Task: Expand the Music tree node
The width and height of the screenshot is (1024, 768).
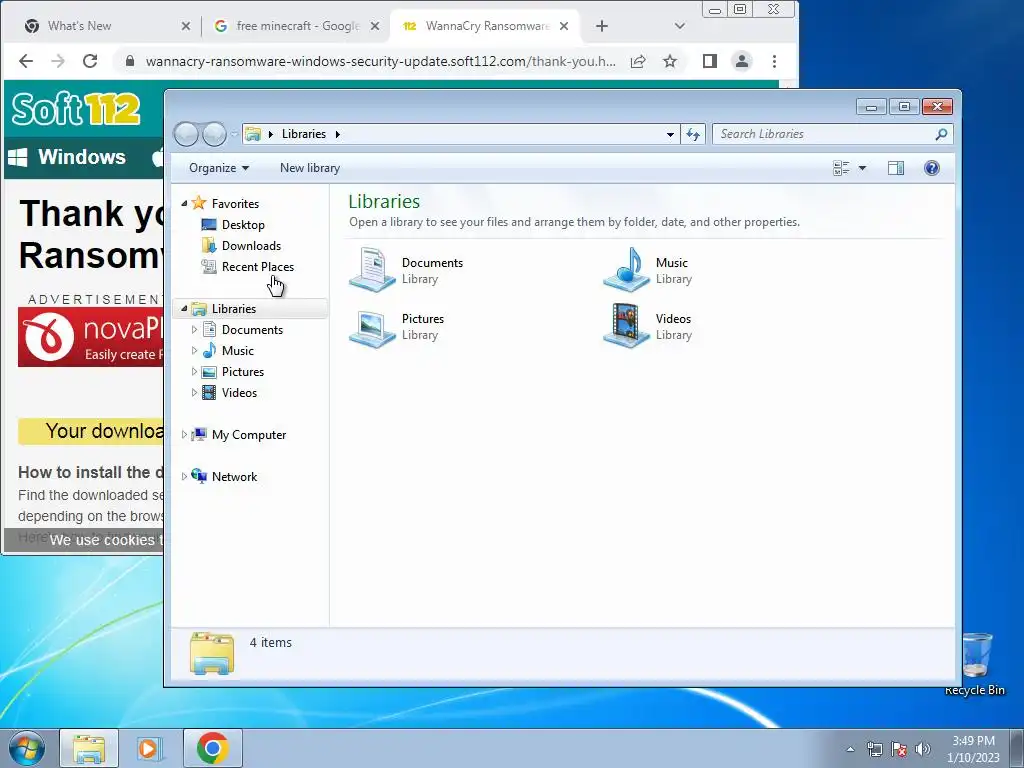Action: (x=194, y=351)
